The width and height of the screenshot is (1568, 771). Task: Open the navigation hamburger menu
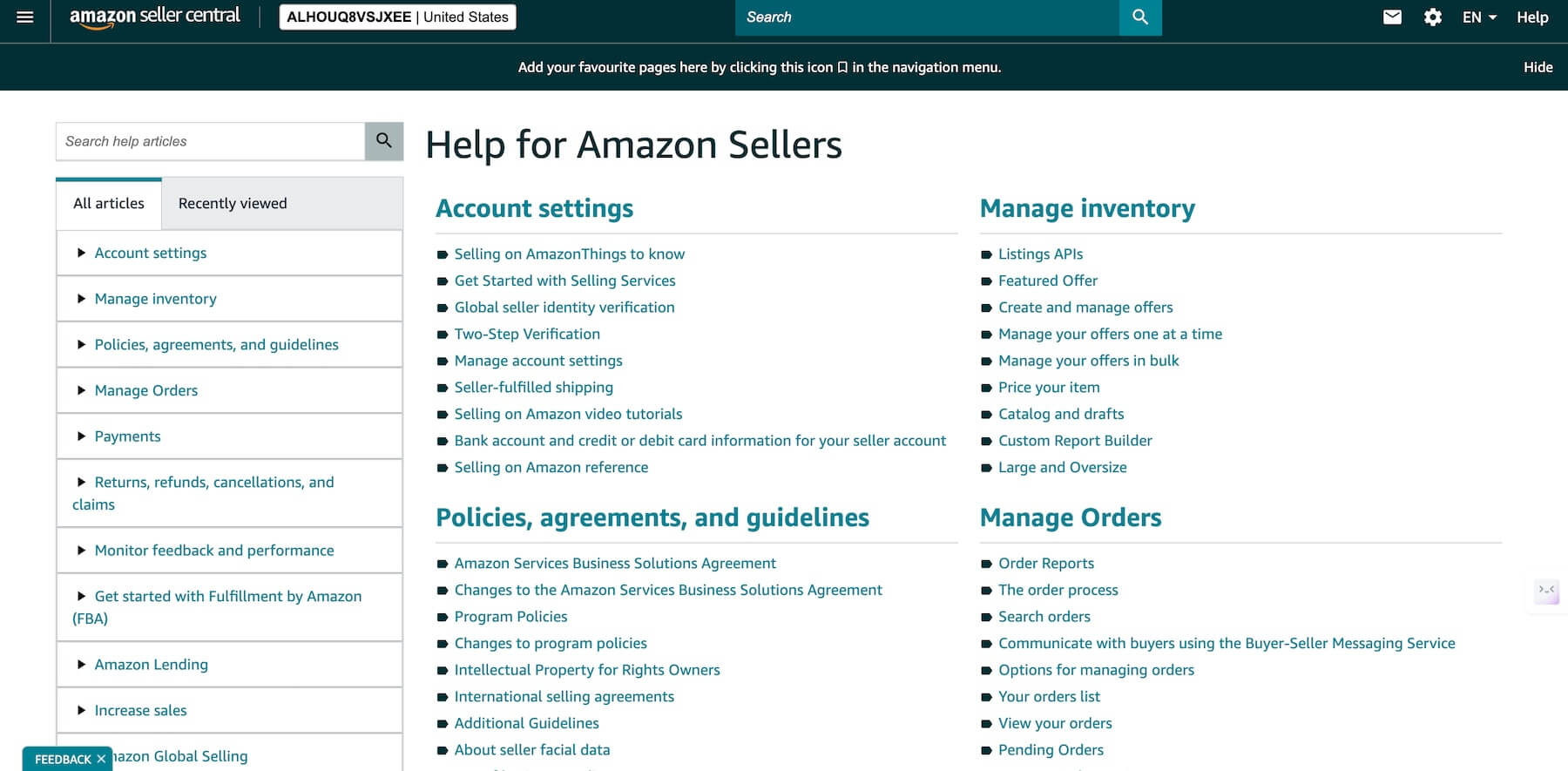25,17
